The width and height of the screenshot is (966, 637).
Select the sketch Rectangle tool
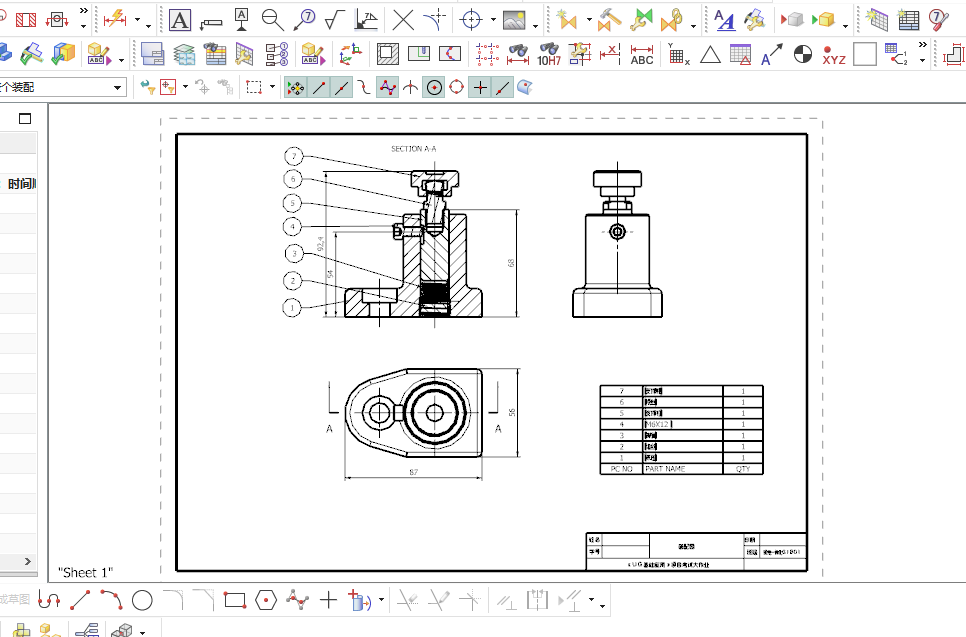(235, 599)
